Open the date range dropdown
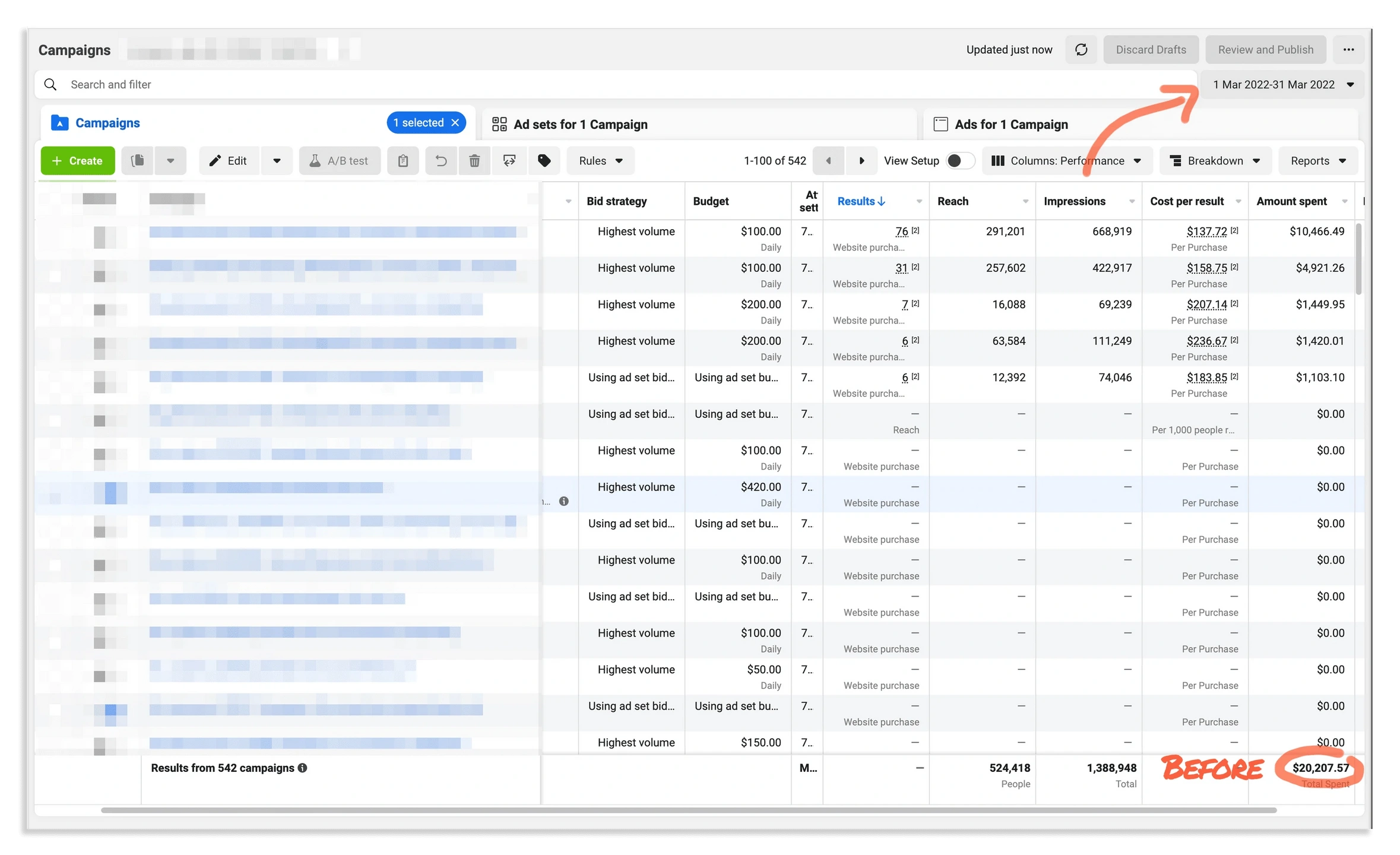Screen dimensions: 1400x855 1282,85
